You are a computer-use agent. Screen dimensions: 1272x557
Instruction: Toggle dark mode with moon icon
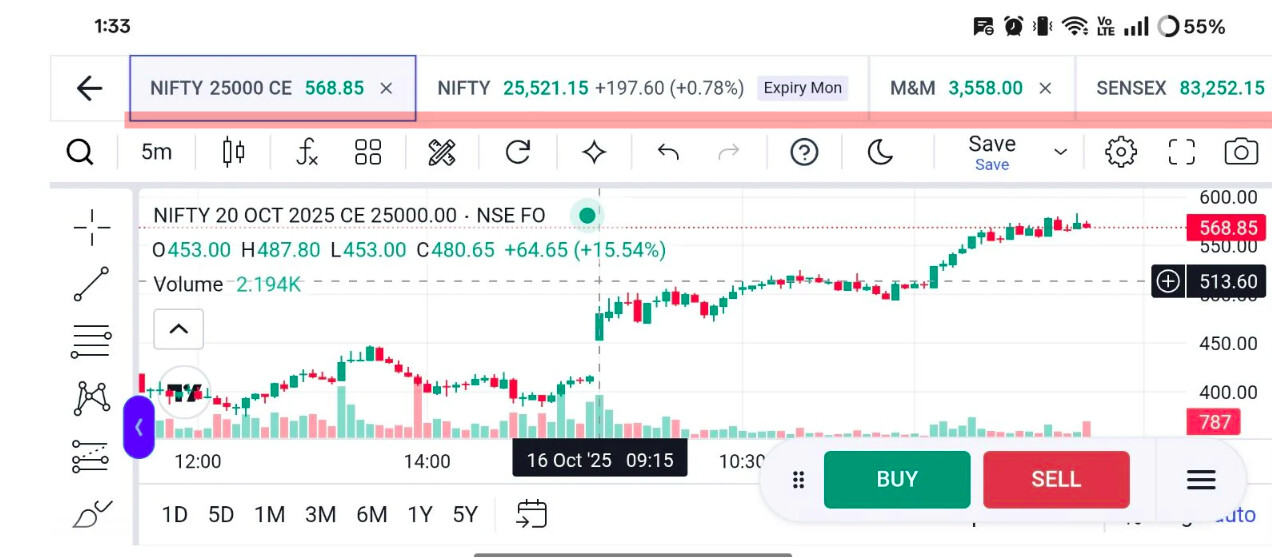coord(879,152)
